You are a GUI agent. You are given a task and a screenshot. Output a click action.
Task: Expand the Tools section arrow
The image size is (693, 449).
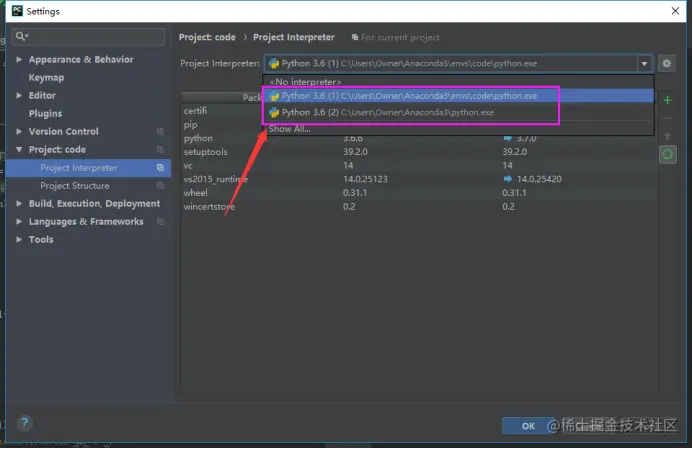click(x=19, y=239)
